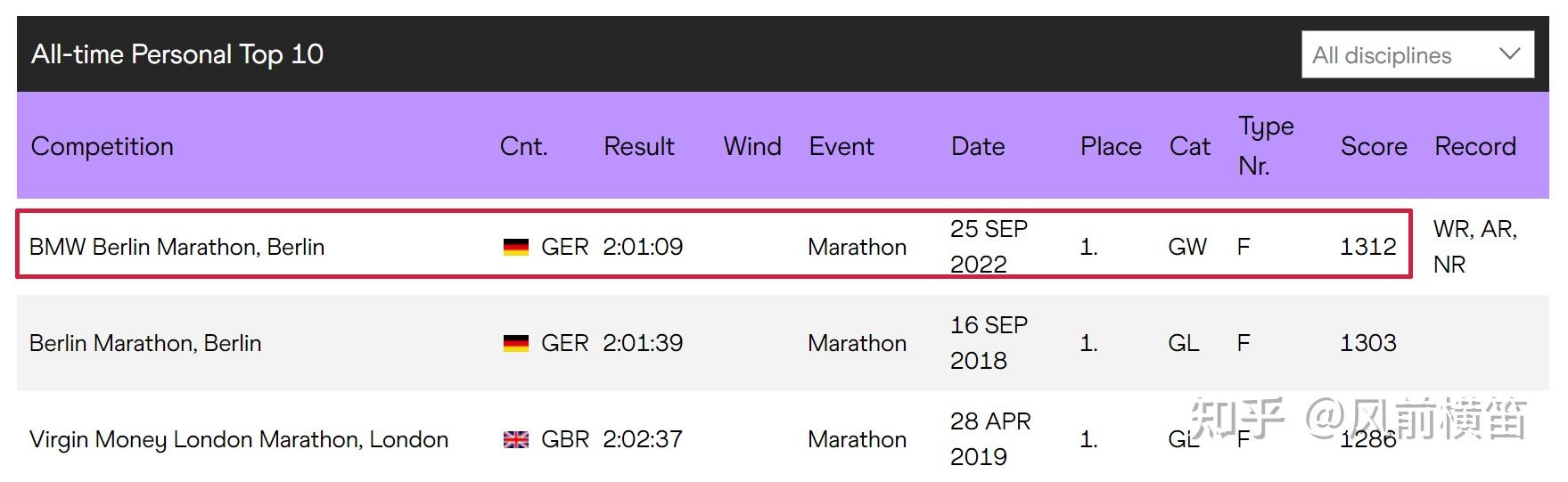Sort by Competition column header
Viewport: 1568px width, 482px height.
[103, 146]
